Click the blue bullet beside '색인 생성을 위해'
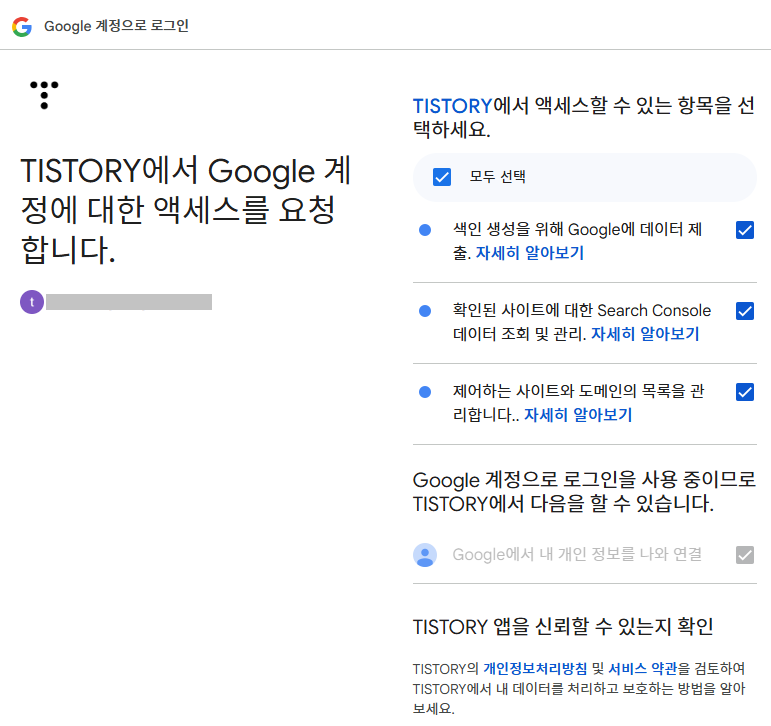Screen dimensions: 771x726 [x=425, y=230]
